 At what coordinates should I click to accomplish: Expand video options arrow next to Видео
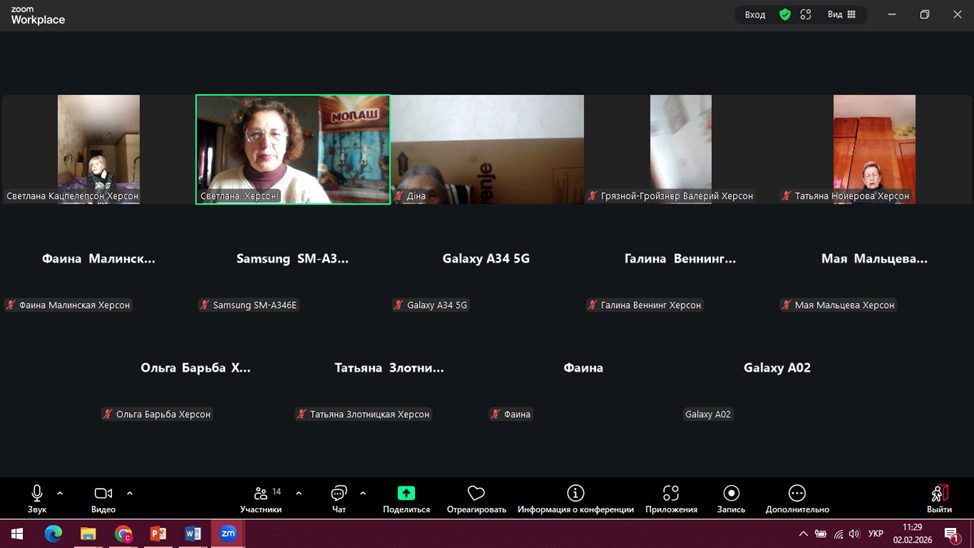click(x=130, y=493)
